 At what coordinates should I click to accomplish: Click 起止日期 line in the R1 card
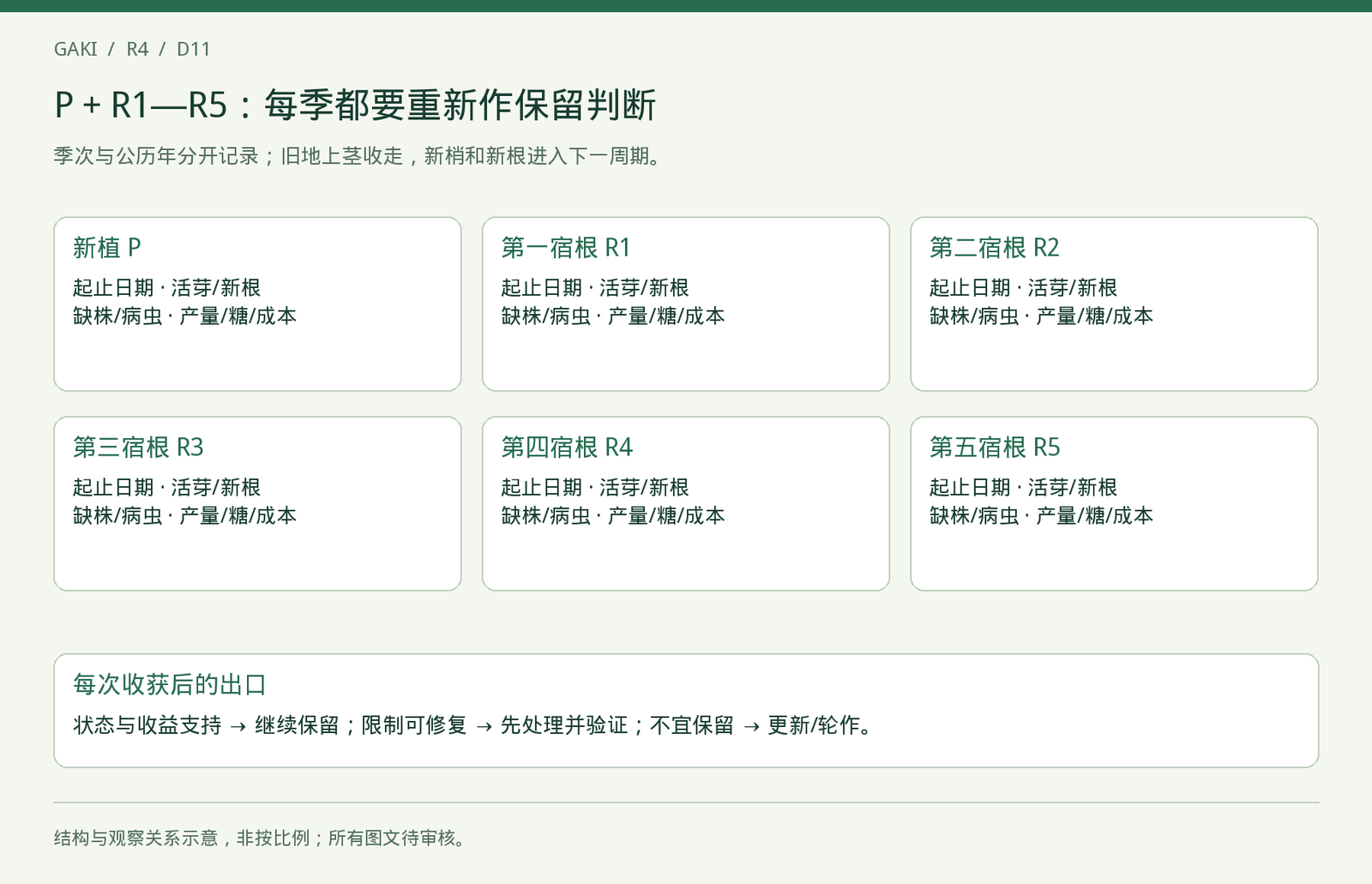pos(595,288)
